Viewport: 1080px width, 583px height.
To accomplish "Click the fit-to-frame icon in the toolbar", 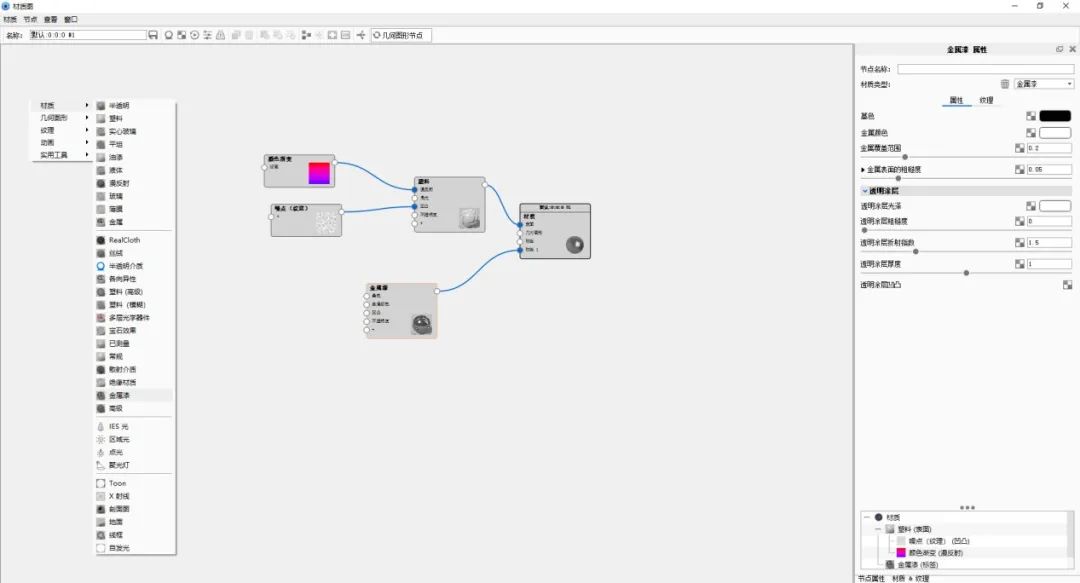I will tap(332, 35).
